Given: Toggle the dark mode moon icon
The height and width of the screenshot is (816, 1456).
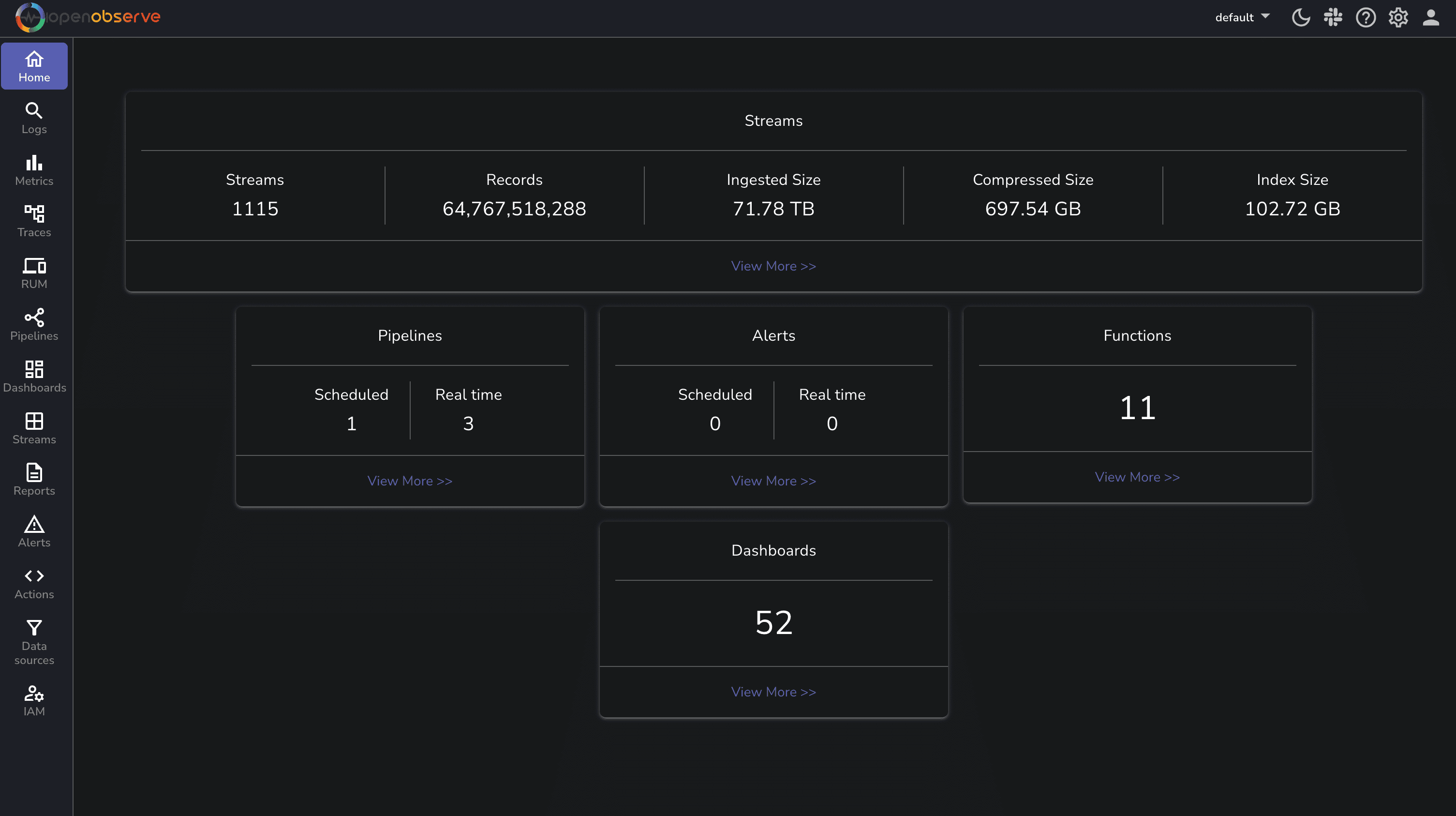Looking at the screenshot, I should tap(1301, 17).
